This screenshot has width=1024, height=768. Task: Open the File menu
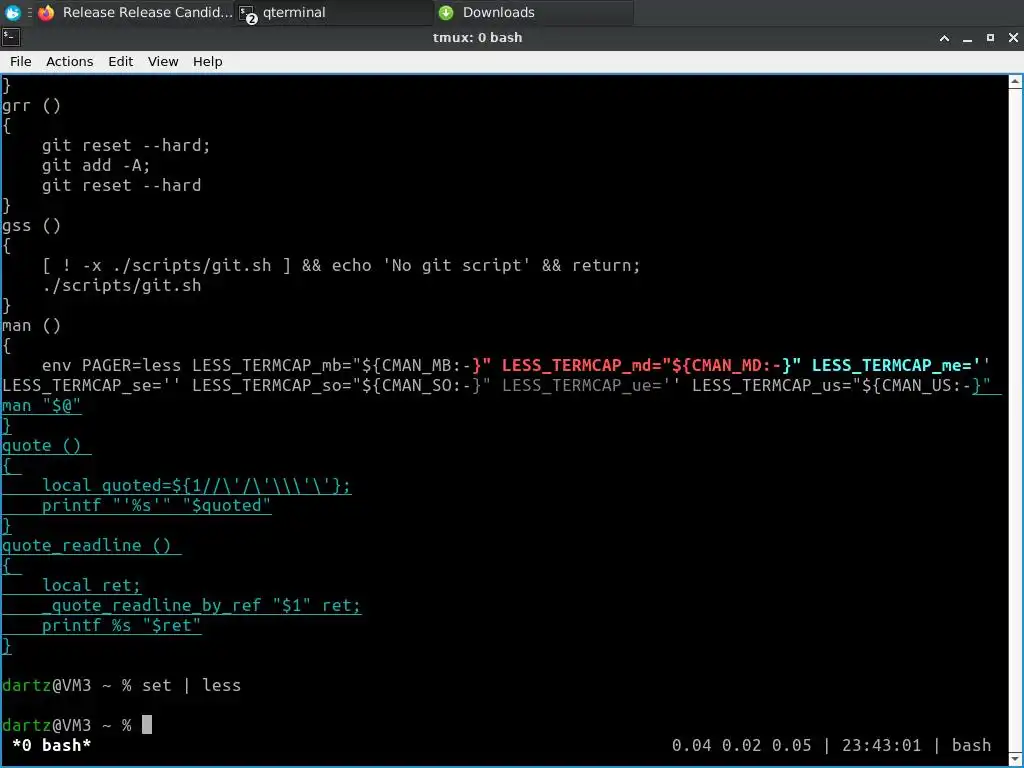pos(20,61)
